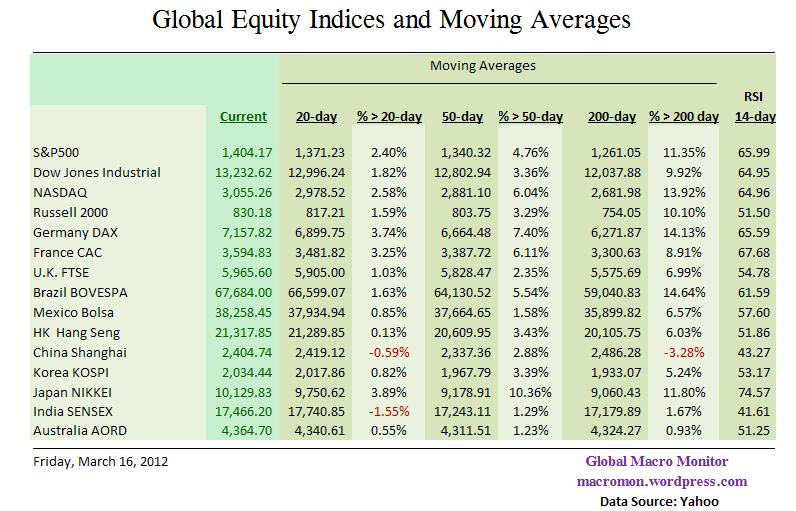796x511 pixels.
Task: Click the Current column header
Action: (243, 117)
